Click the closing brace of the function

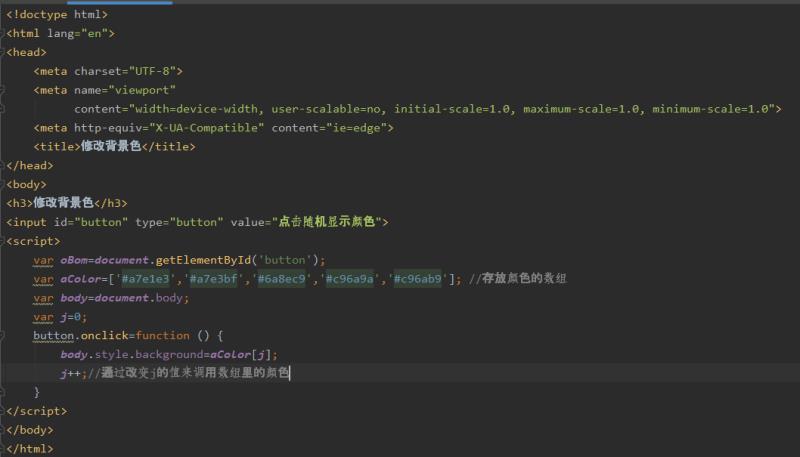tap(37, 392)
